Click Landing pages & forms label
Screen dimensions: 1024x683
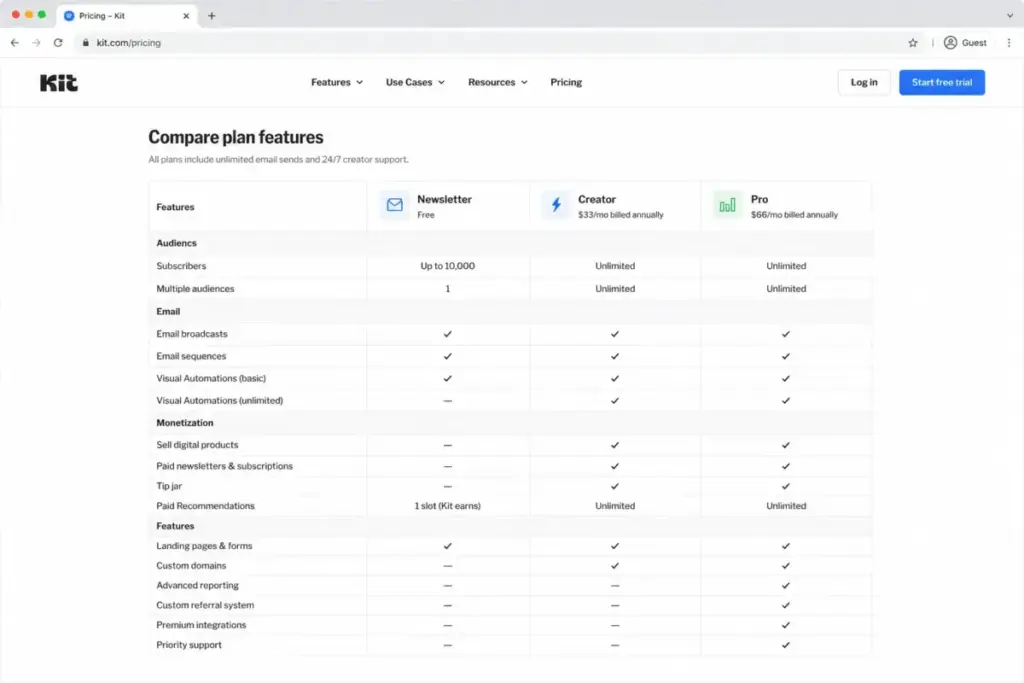[204, 545]
